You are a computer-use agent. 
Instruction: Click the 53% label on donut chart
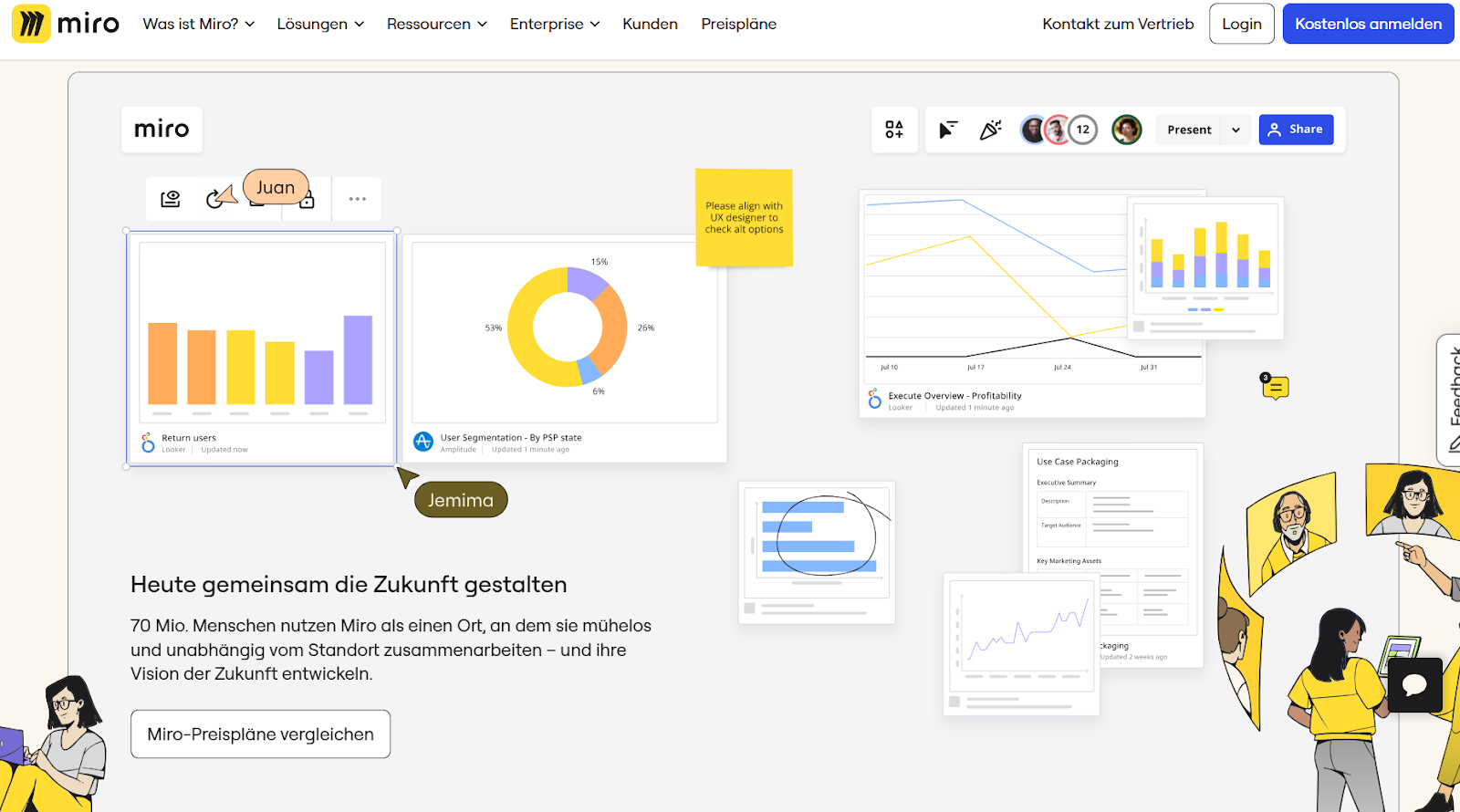(x=494, y=328)
